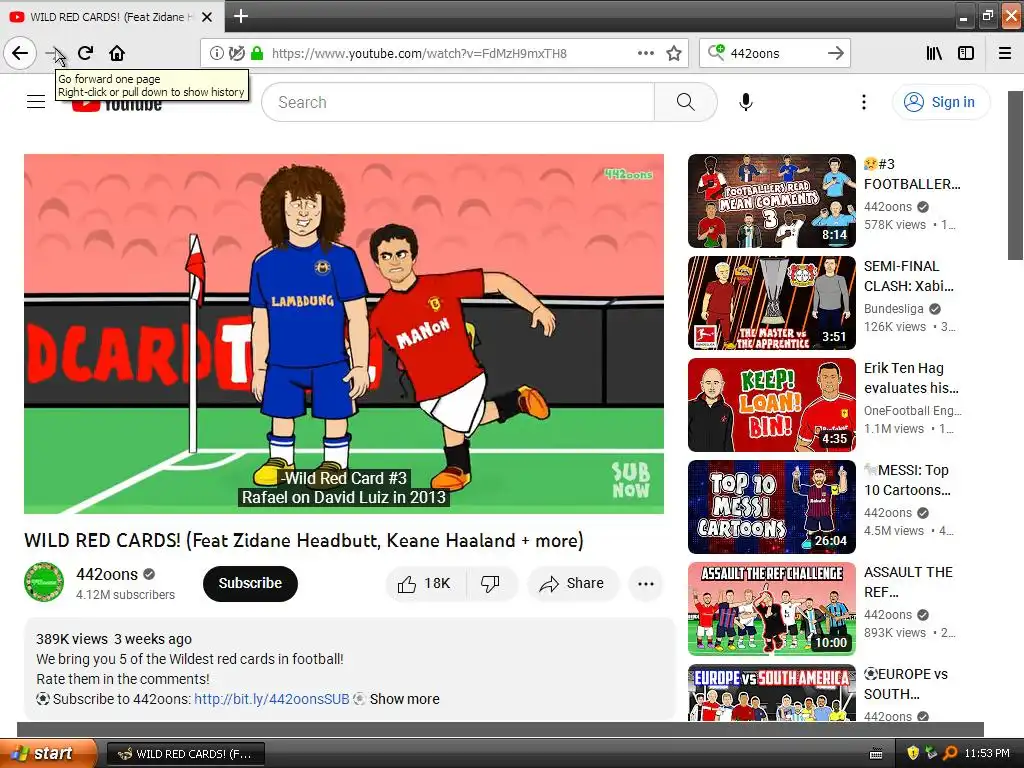Open YouTube guide hamburger menu
1024x768 pixels.
click(36, 102)
